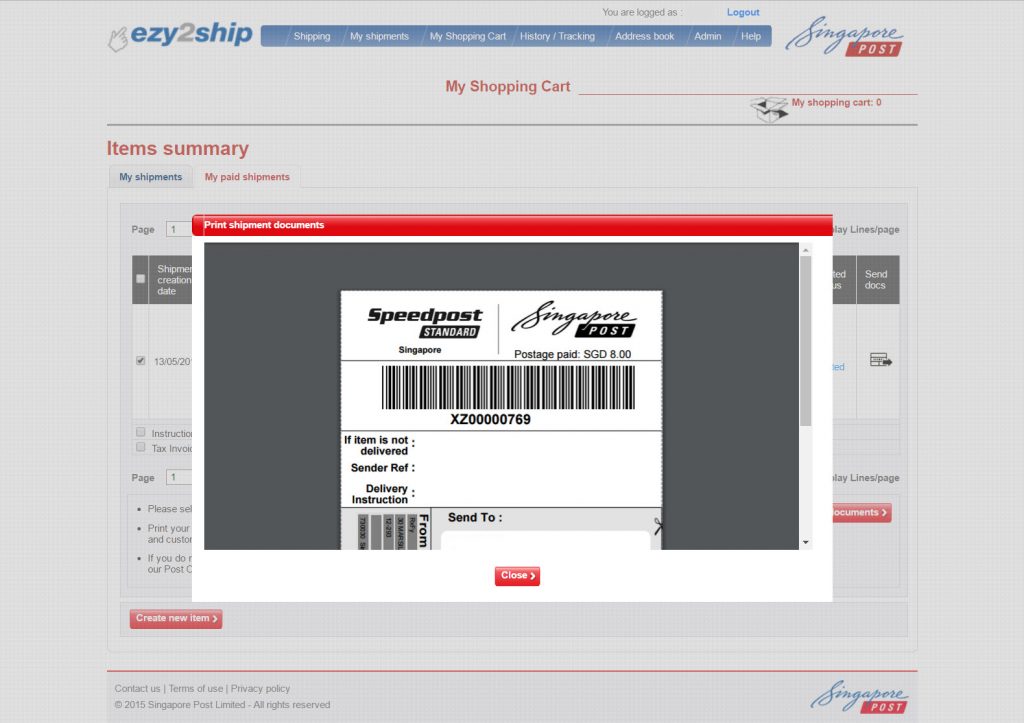Click the Logout link

coord(743,12)
